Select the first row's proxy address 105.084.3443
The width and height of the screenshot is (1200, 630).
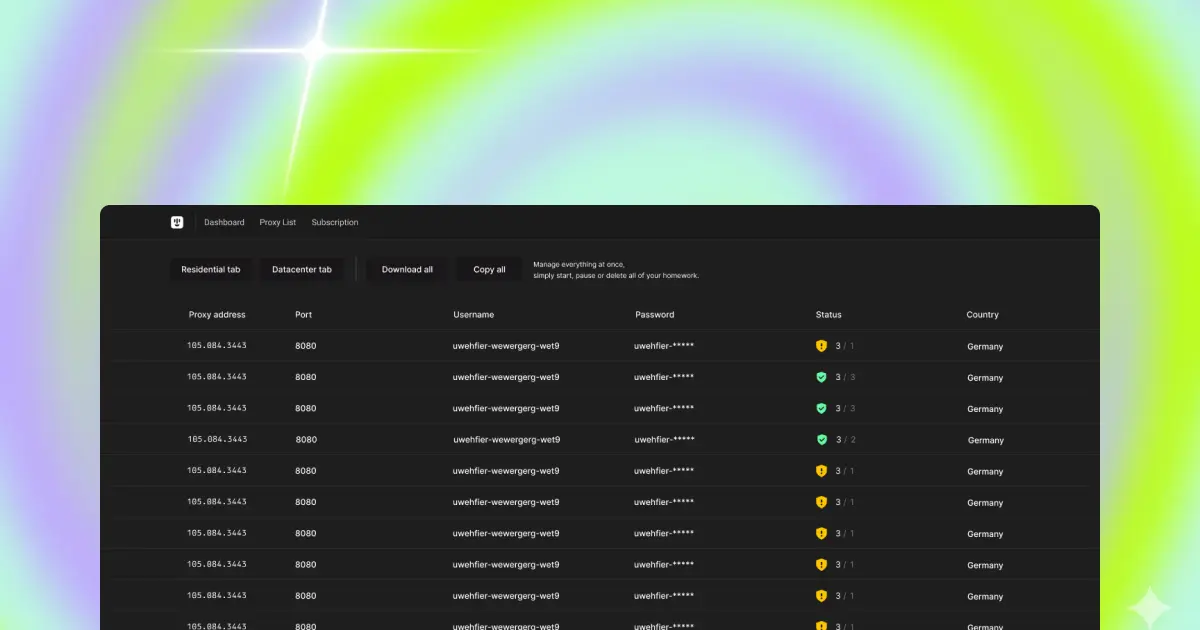217,345
